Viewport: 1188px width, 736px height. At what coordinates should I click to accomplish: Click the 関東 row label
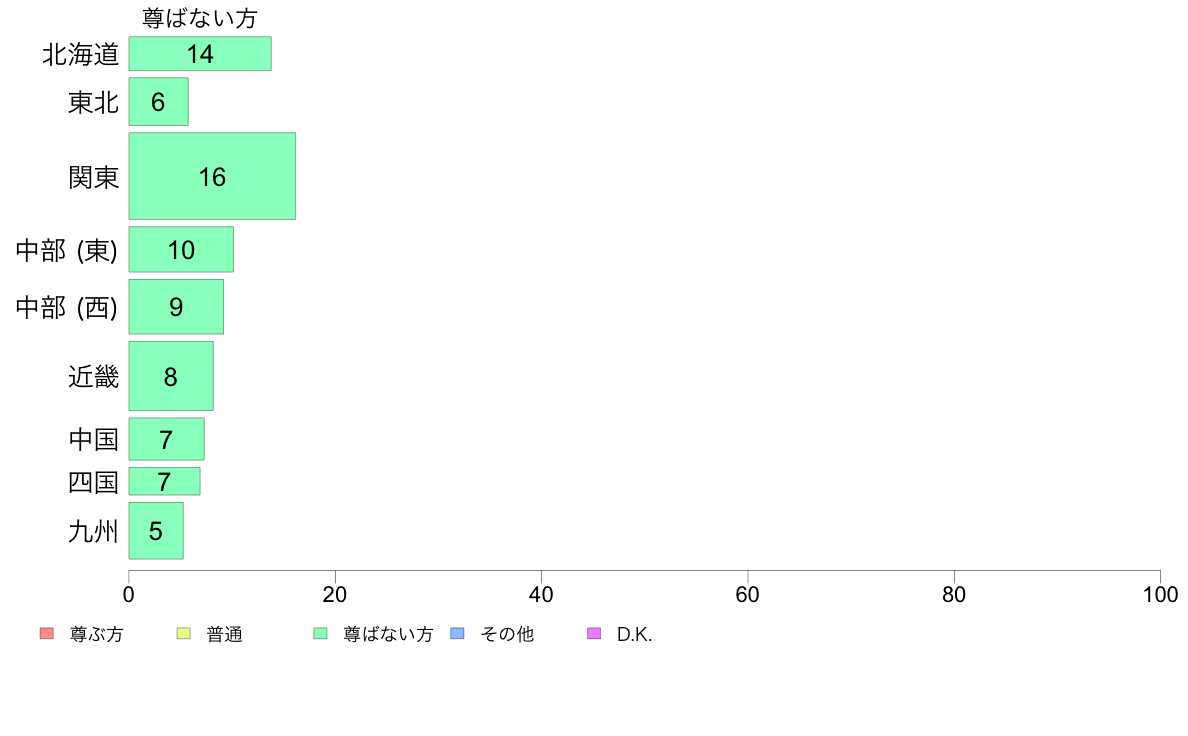click(93, 177)
